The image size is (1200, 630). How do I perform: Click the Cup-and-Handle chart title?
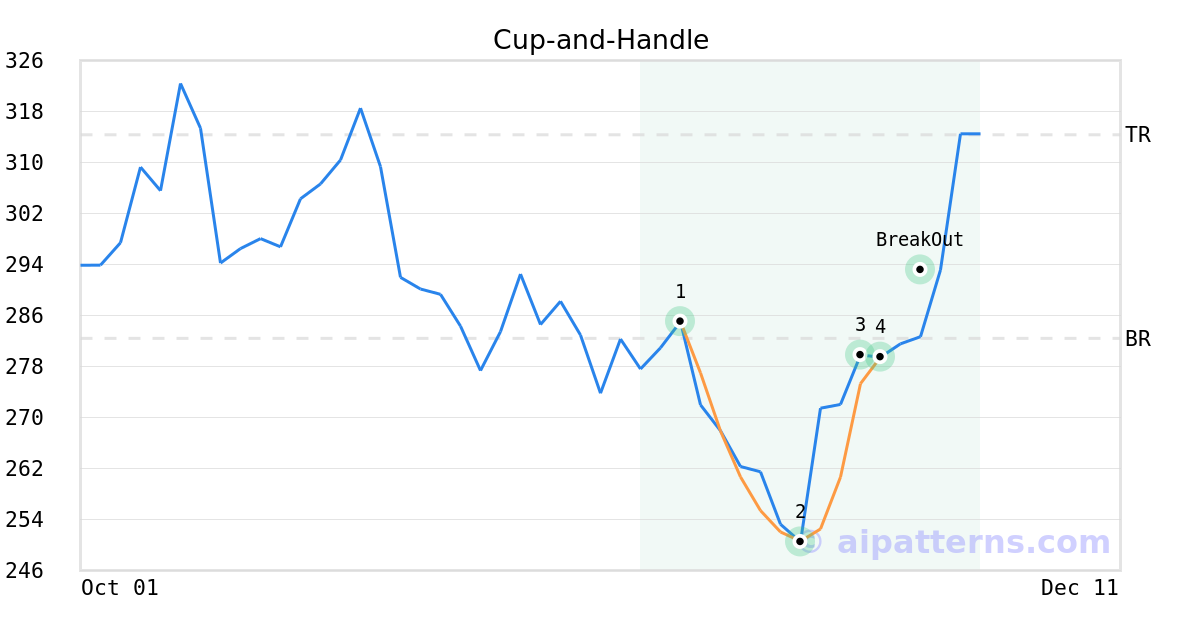pos(600,40)
